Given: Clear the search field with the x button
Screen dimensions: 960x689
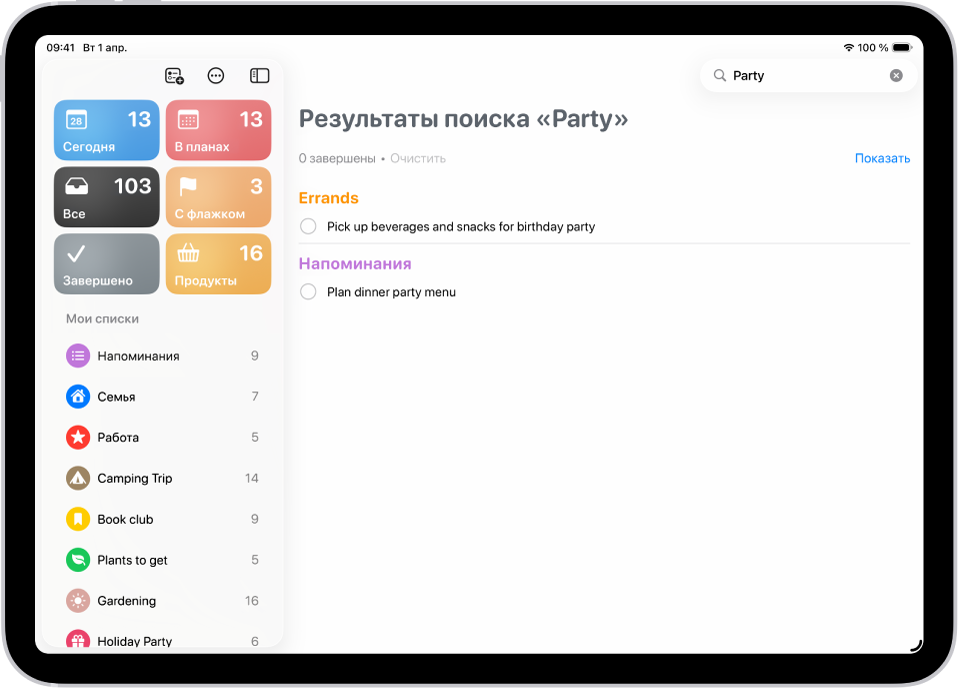Looking at the screenshot, I should [896, 75].
